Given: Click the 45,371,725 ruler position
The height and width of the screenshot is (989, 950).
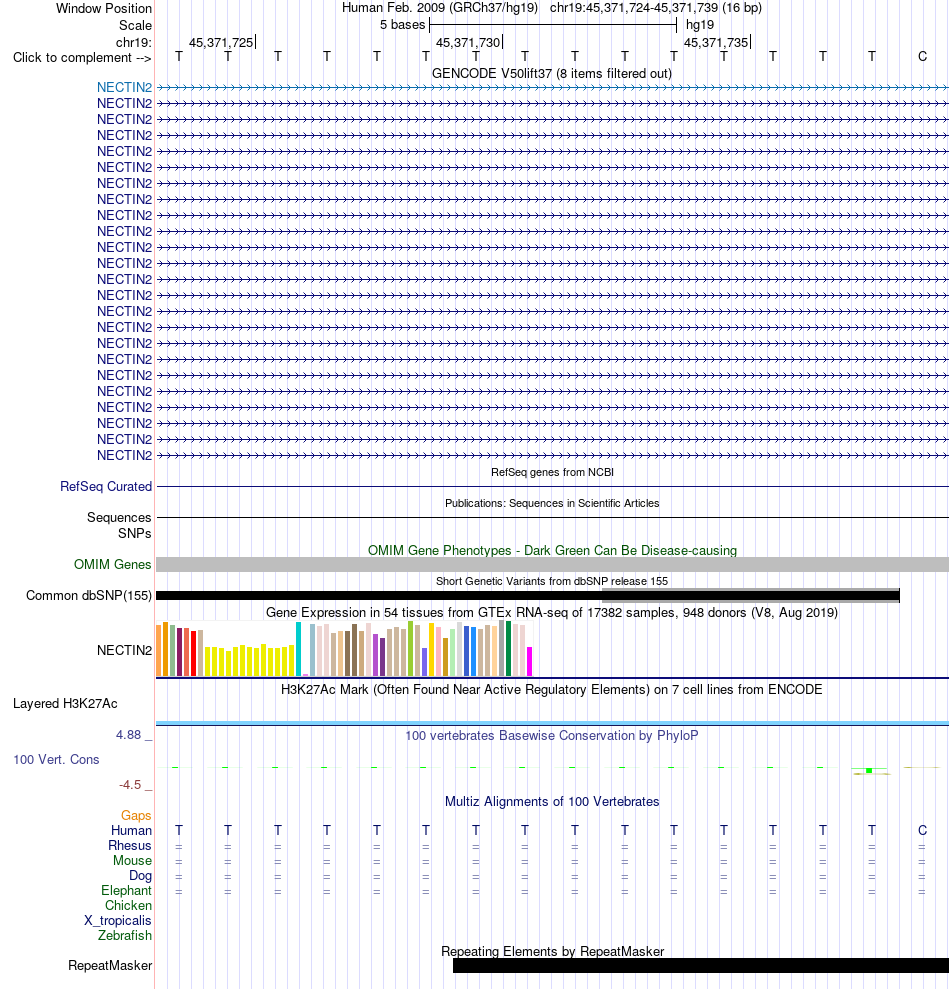Looking at the screenshot, I should [221, 42].
